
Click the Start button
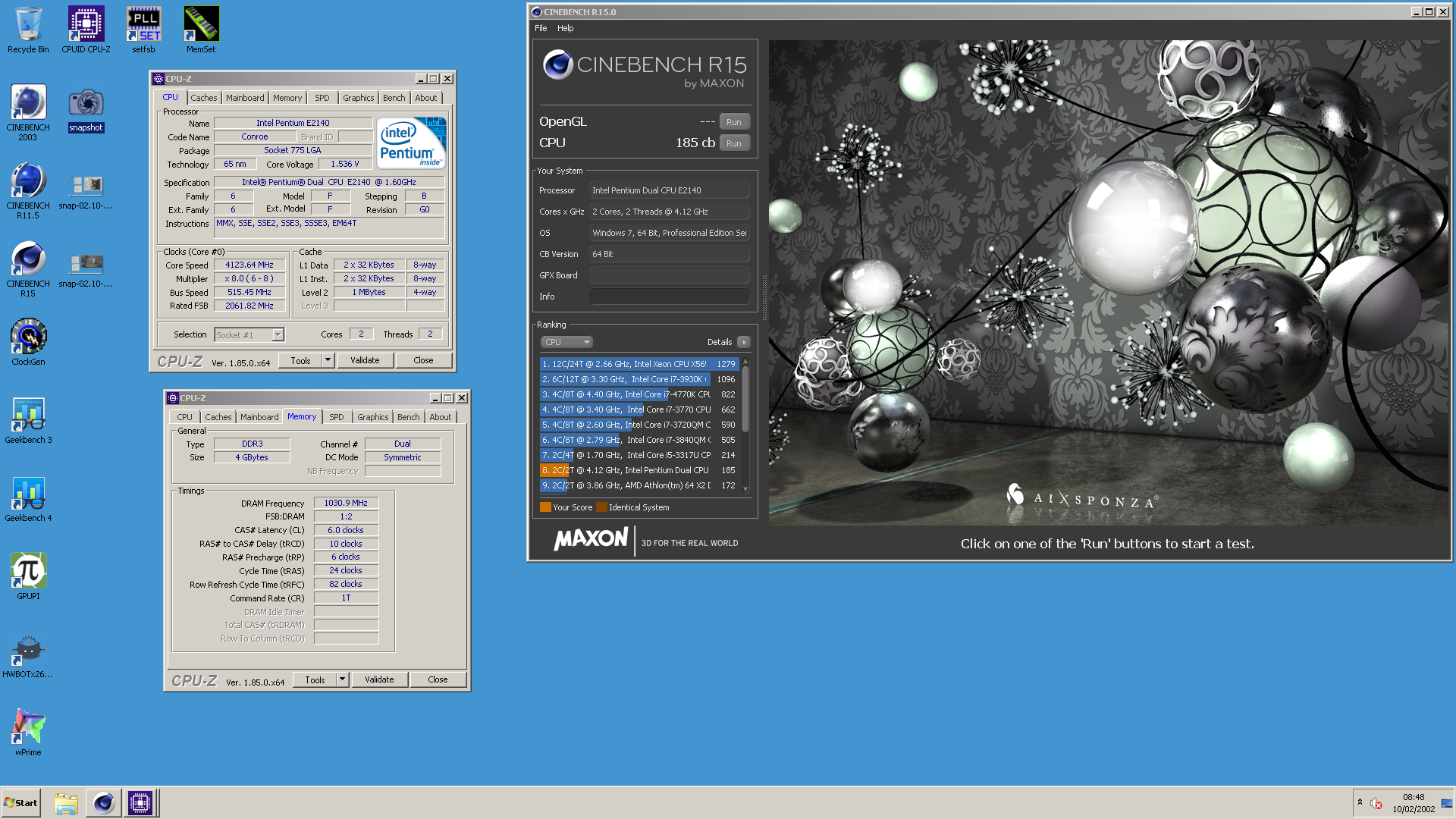(21, 803)
